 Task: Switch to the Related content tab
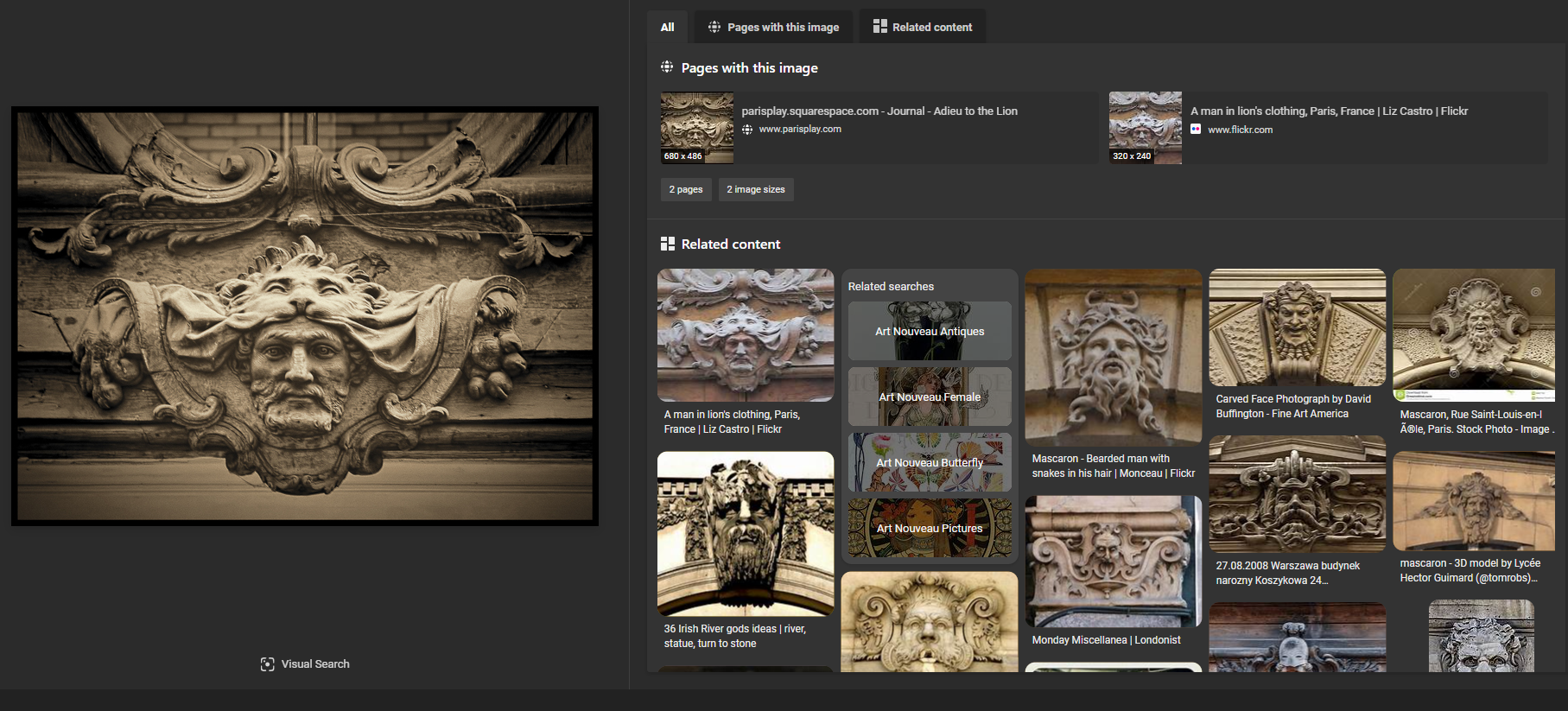point(923,27)
